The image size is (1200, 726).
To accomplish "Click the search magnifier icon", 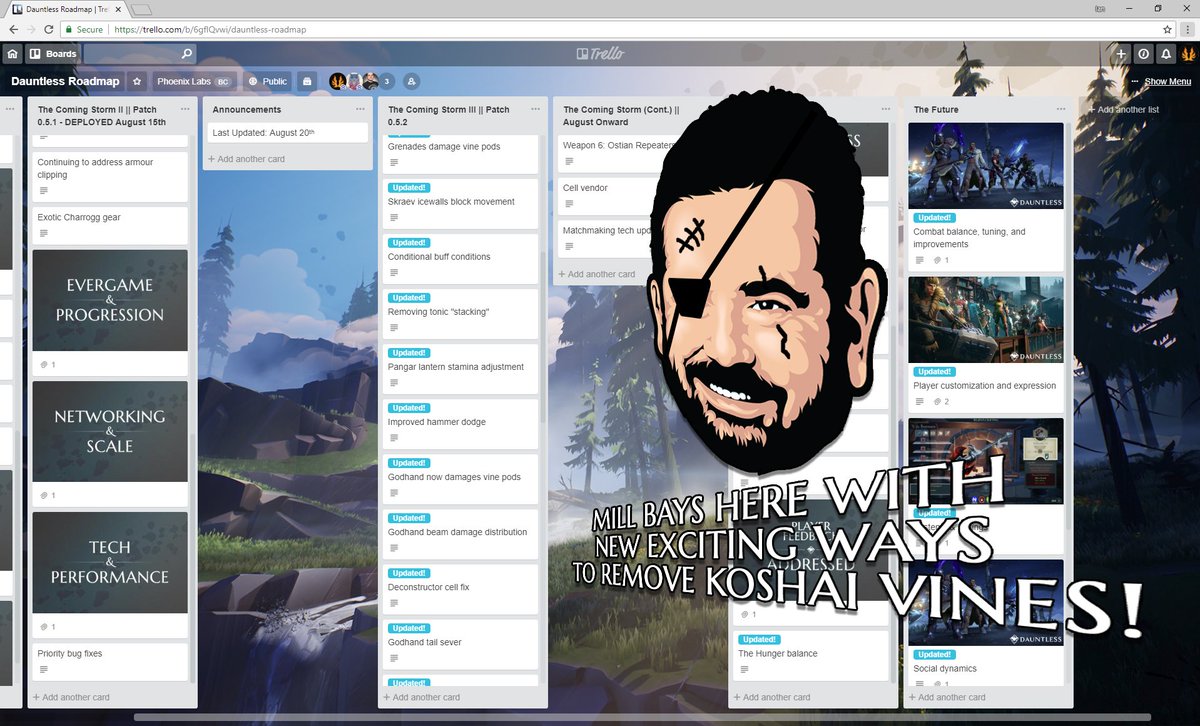I will (187, 54).
